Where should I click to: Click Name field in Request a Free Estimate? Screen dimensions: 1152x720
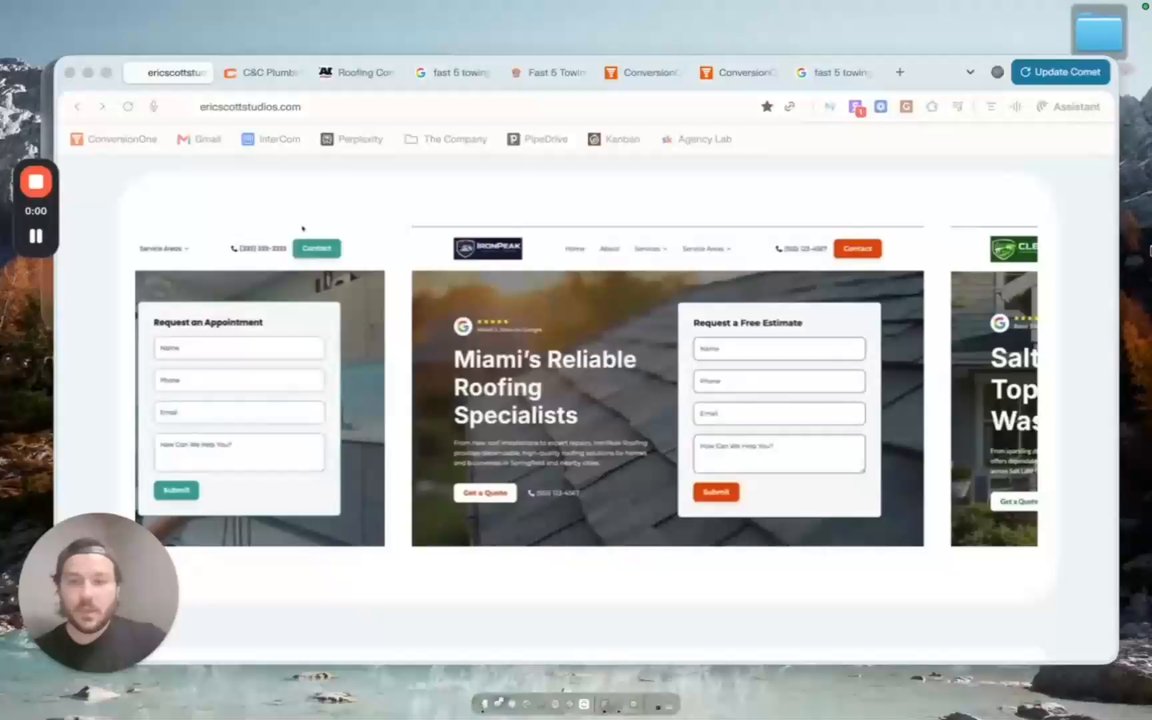779,349
